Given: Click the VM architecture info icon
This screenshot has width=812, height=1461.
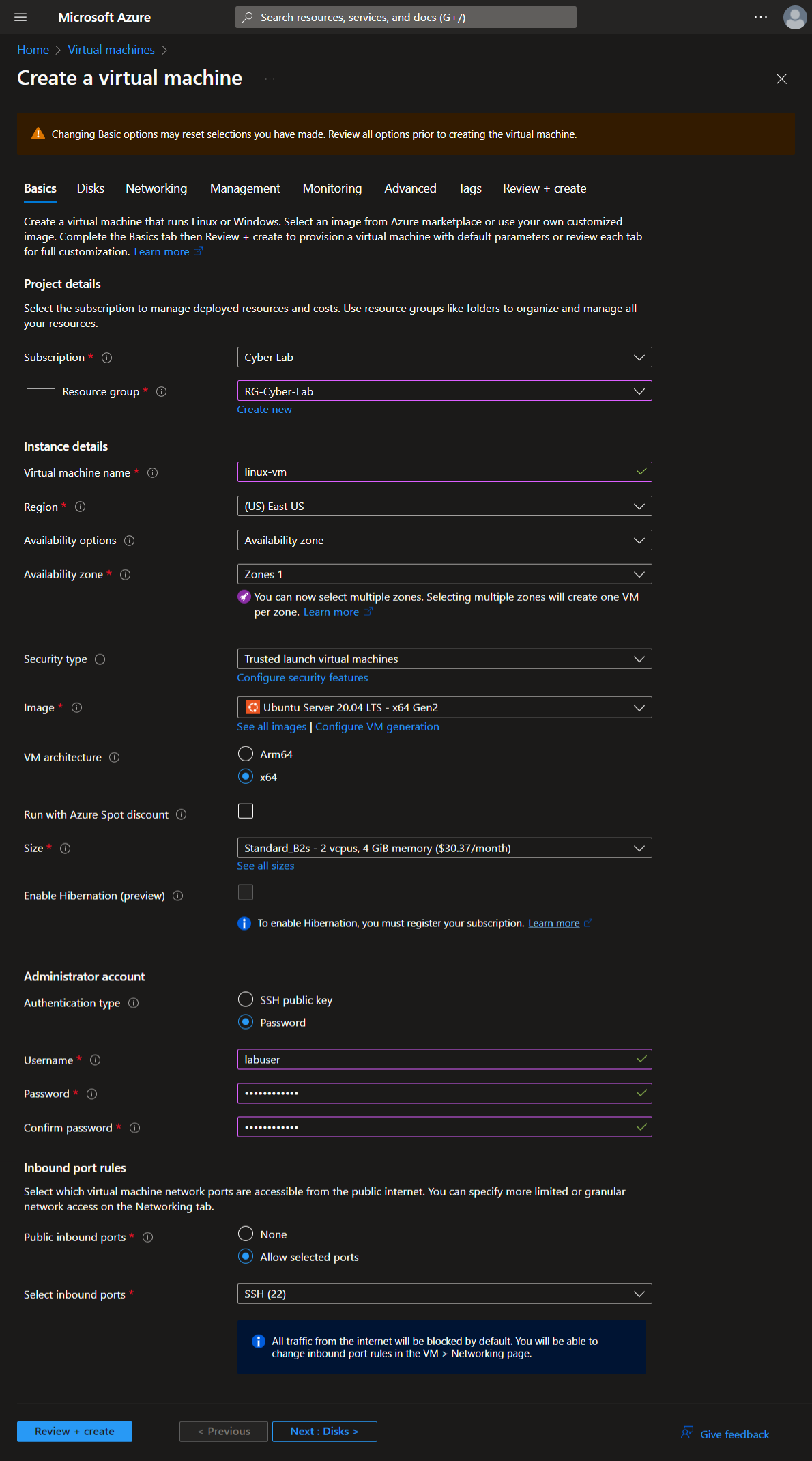Looking at the screenshot, I should tap(115, 758).
